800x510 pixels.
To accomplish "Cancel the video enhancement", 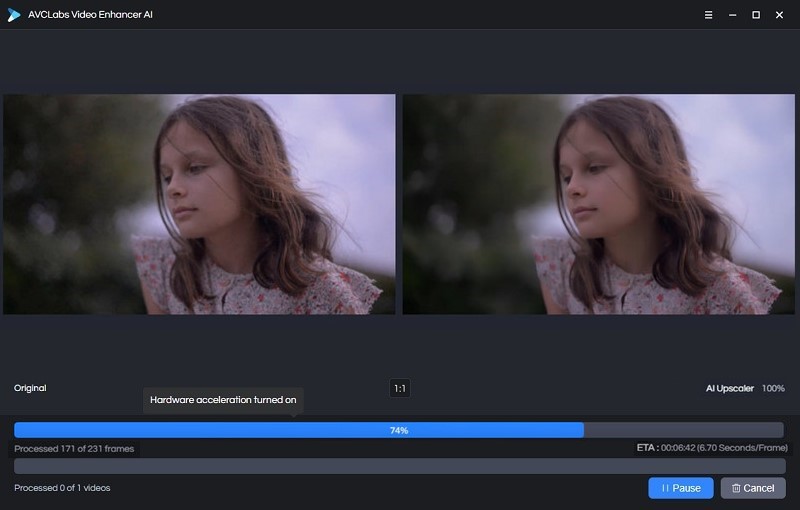I will (753, 488).
